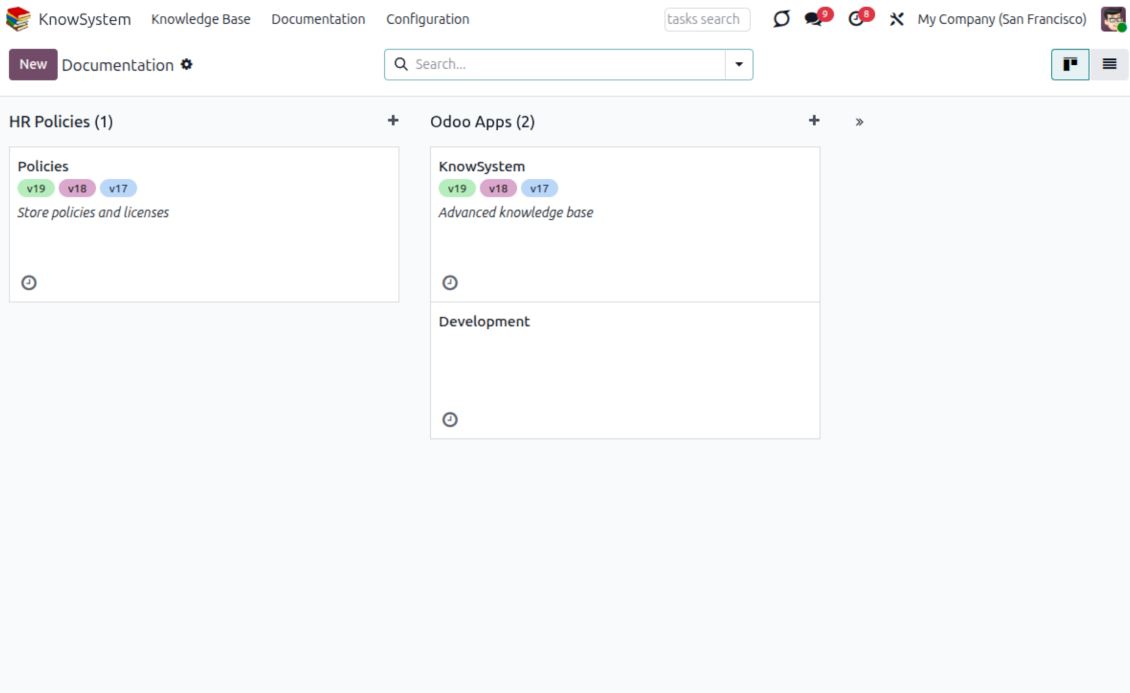Viewport: 1130px width, 693px height.
Task: Click the debug tools wrench icon
Action: click(897, 19)
